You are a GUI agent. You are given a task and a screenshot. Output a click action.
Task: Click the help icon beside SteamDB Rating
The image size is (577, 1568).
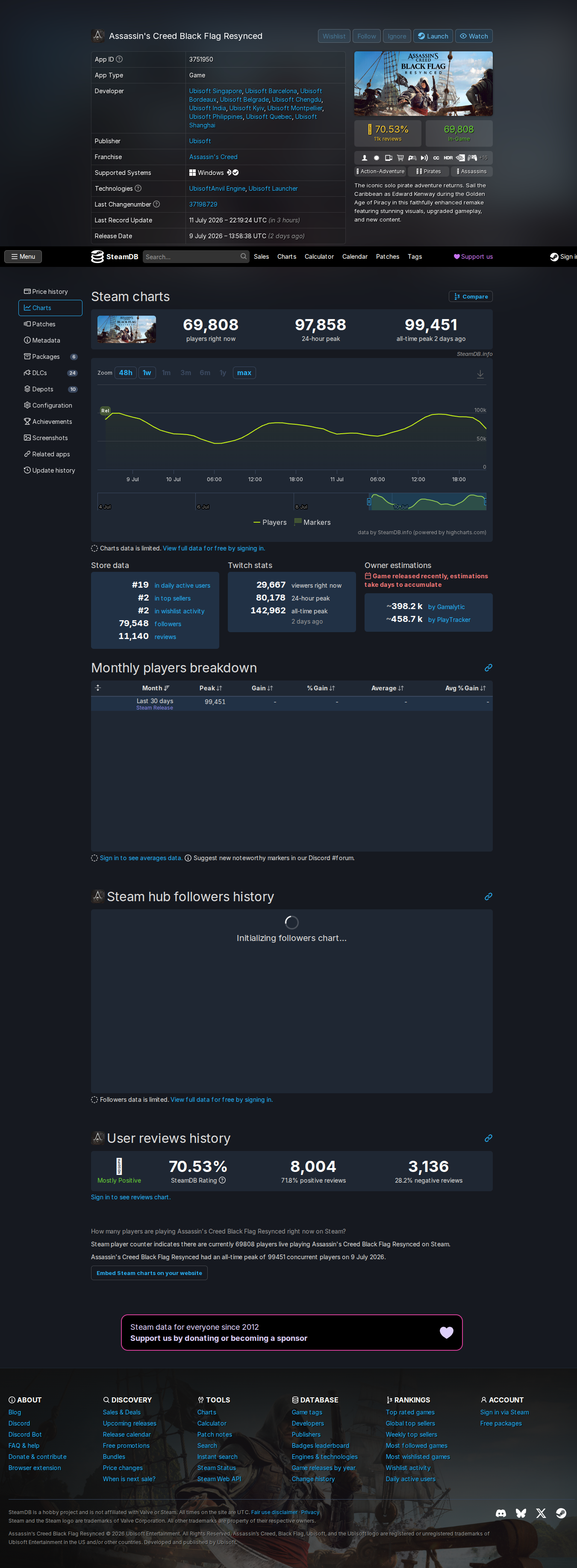point(222,1180)
